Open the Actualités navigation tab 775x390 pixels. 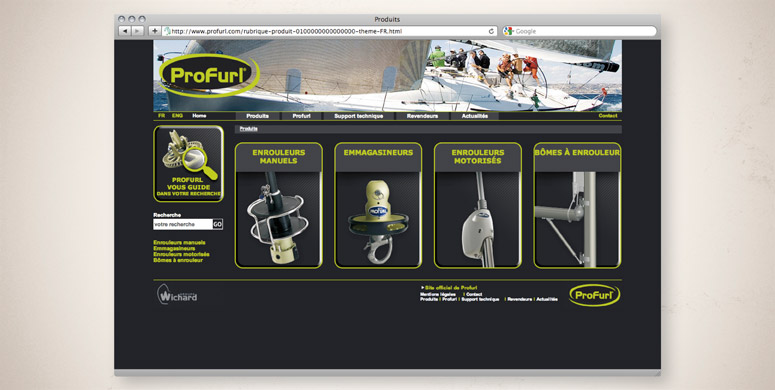pyautogui.click(x=475, y=116)
